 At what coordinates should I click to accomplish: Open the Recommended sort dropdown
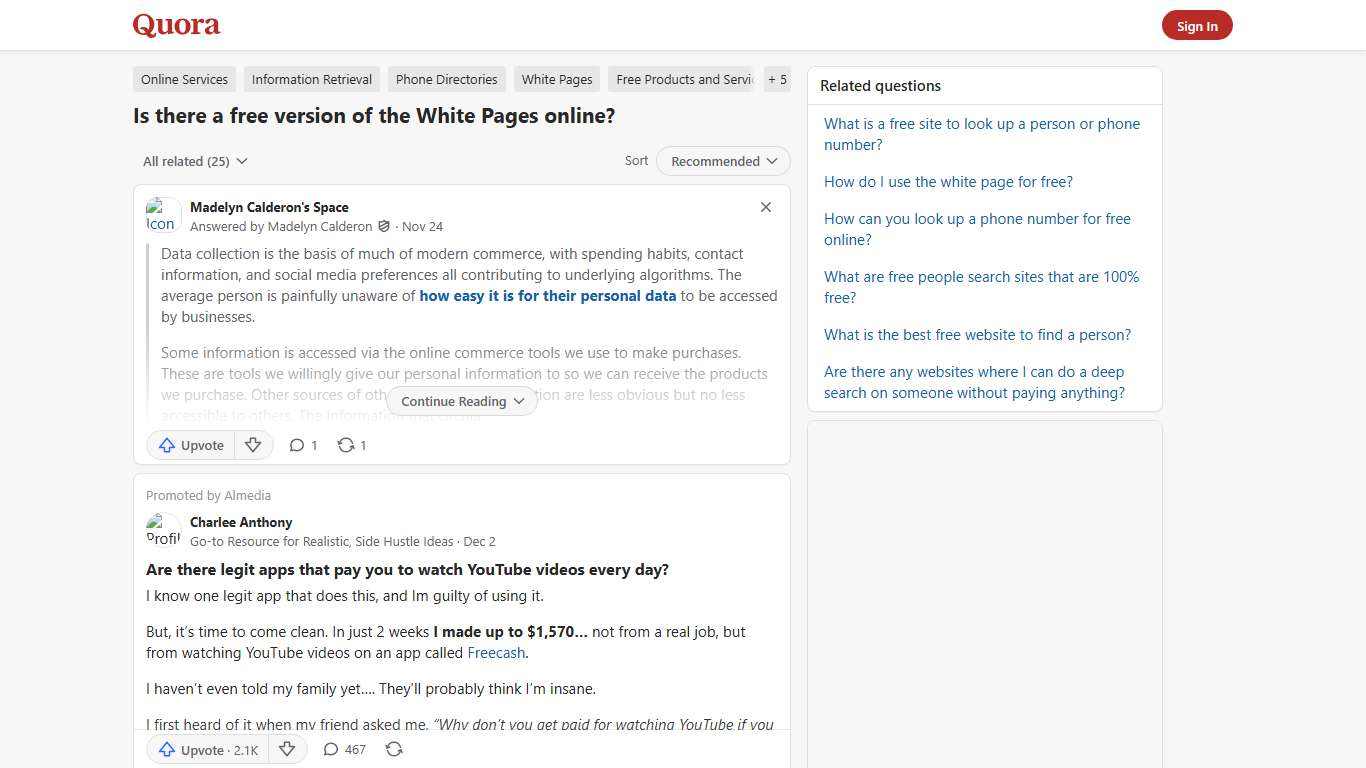722,161
